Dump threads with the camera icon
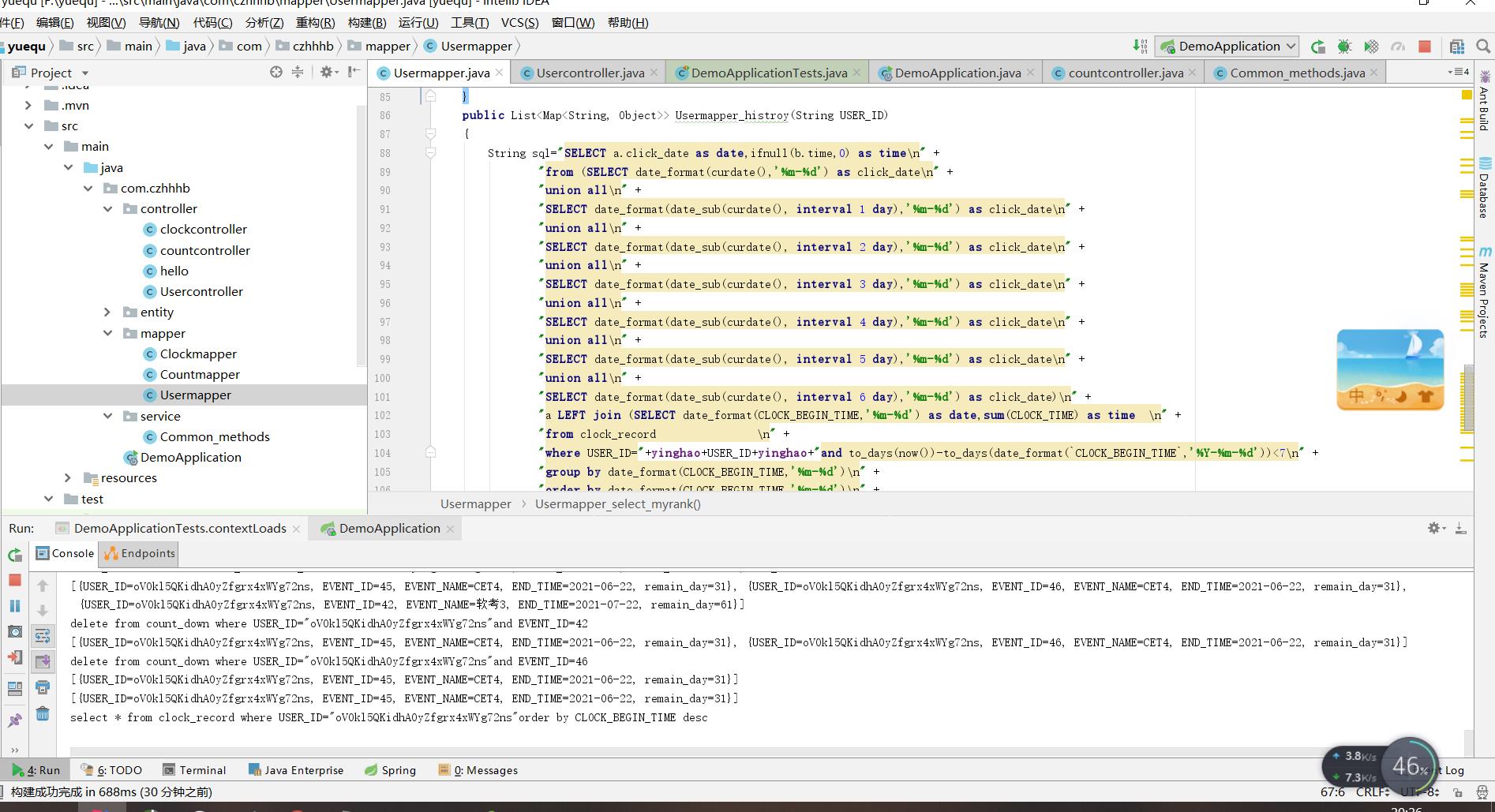Viewport: 1495px width, 812px height. point(15,631)
